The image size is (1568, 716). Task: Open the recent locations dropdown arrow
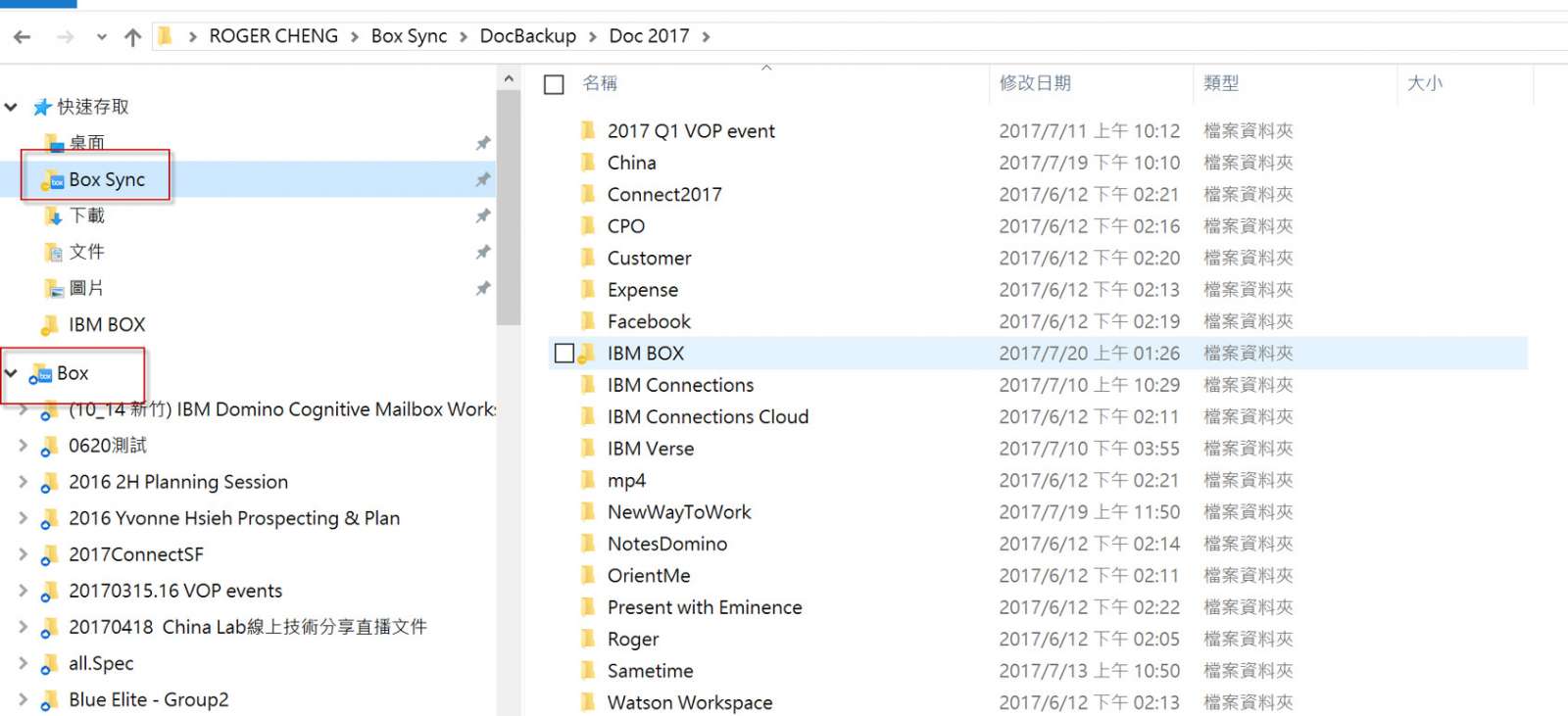(x=102, y=37)
